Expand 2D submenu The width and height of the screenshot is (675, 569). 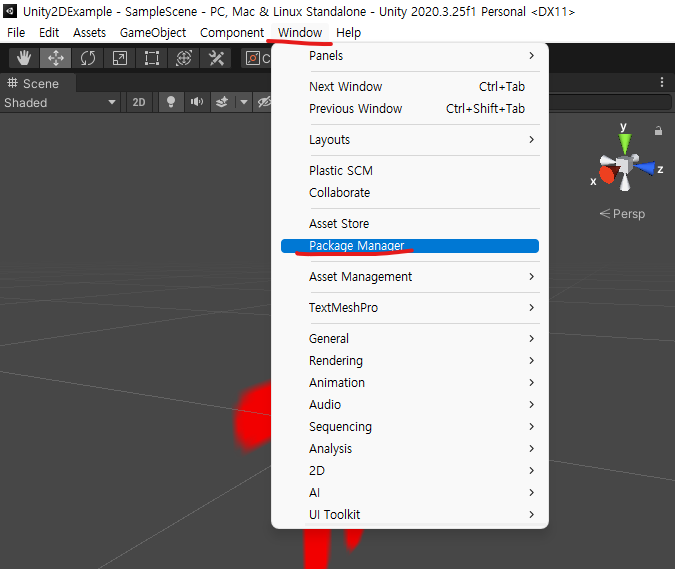coord(410,470)
